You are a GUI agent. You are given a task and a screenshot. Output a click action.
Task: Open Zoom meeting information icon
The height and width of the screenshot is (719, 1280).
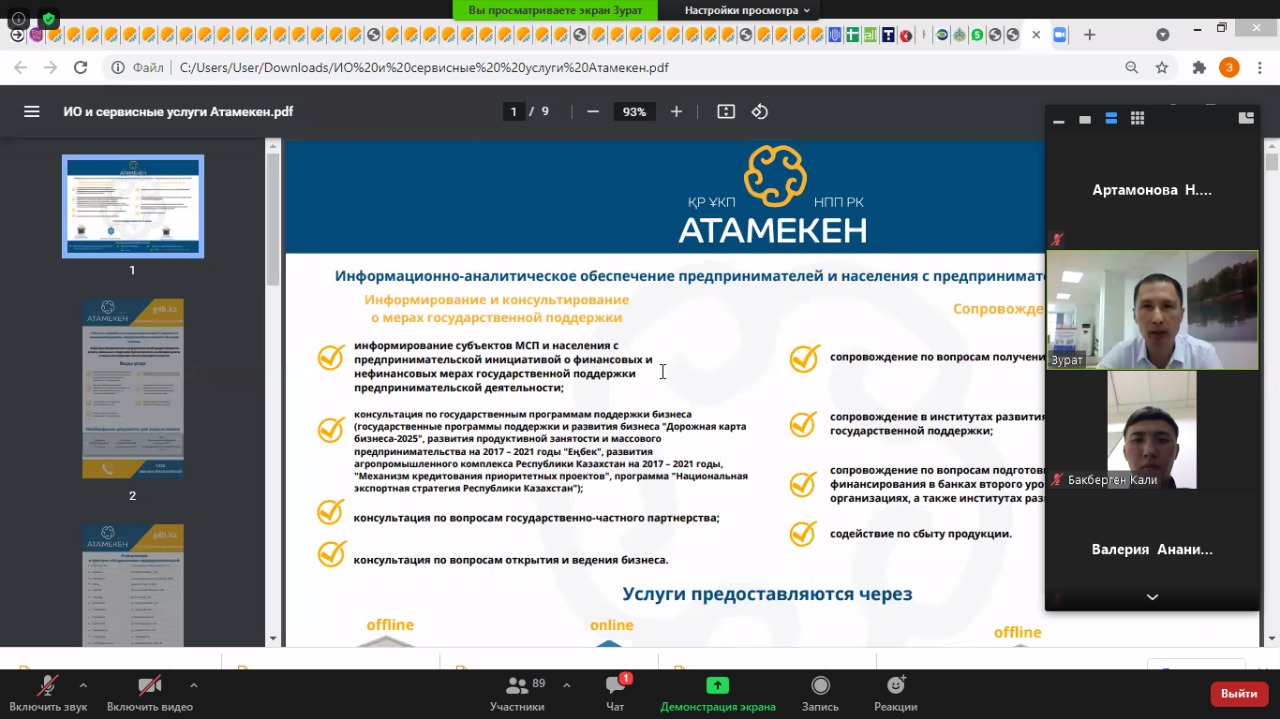pyautogui.click(x=18, y=18)
